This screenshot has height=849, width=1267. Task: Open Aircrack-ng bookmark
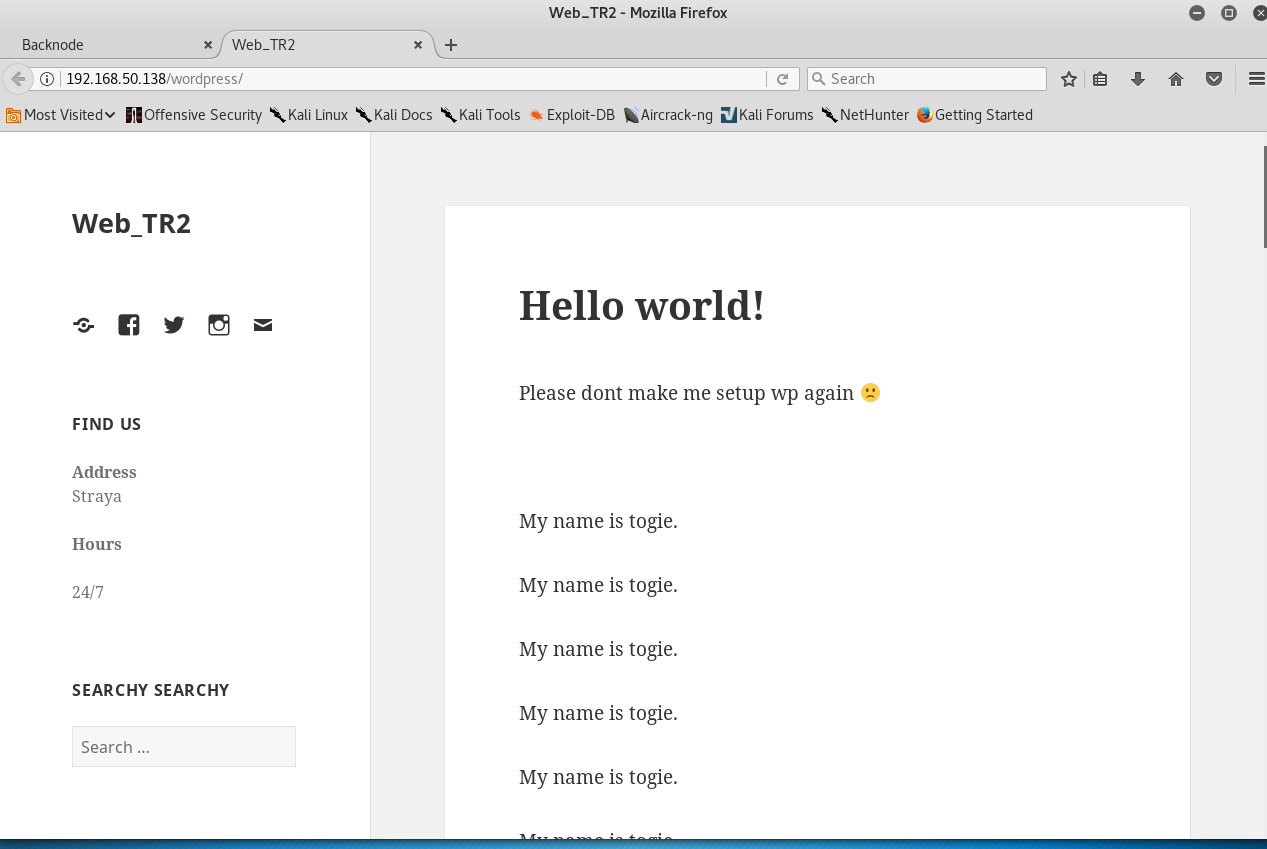pyautogui.click(x=668, y=115)
